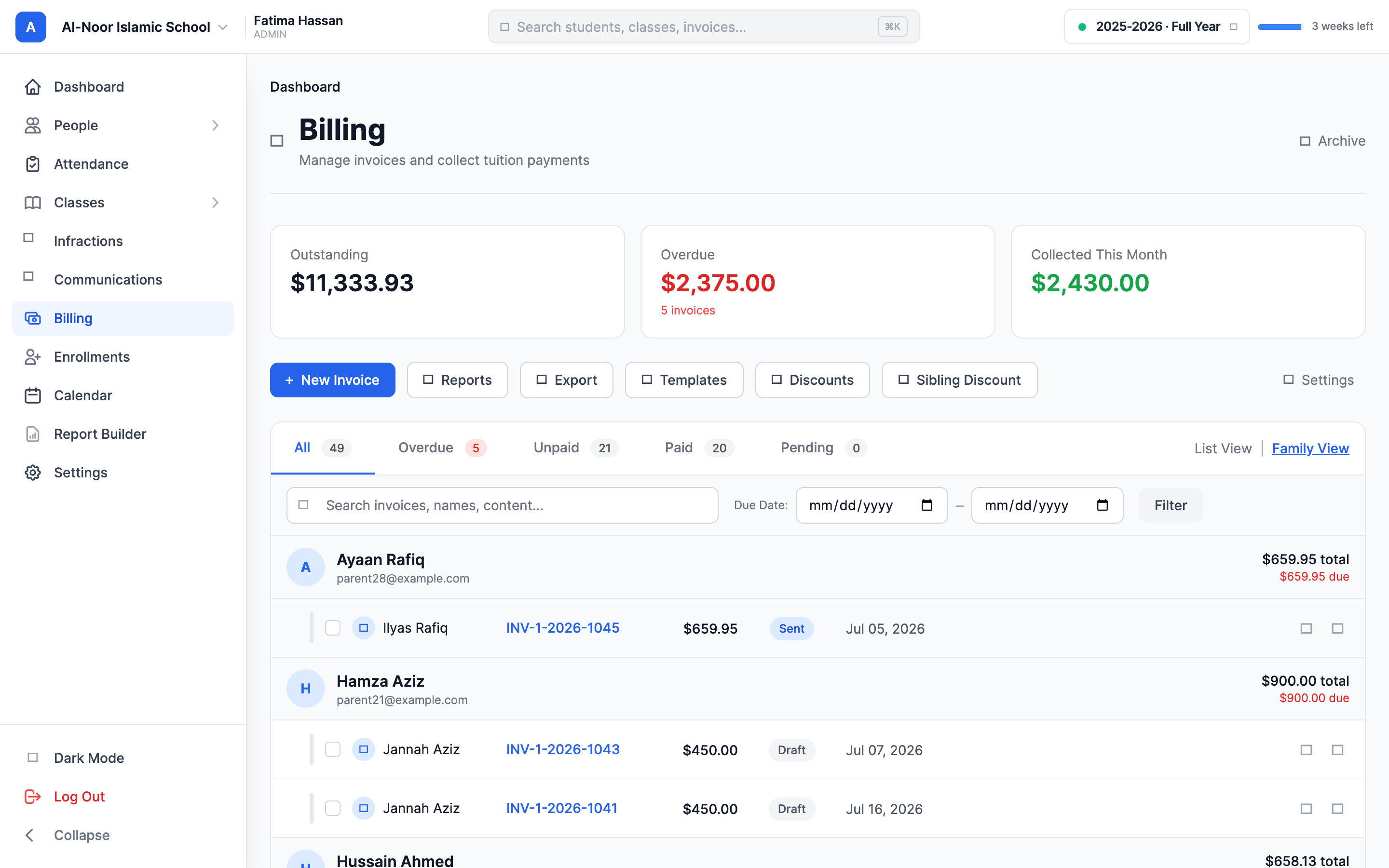This screenshot has width=1389, height=868.
Task: Click last action icon on INV-1-2026-1045 row
Action: pyautogui.click(x=1337, y=628)
